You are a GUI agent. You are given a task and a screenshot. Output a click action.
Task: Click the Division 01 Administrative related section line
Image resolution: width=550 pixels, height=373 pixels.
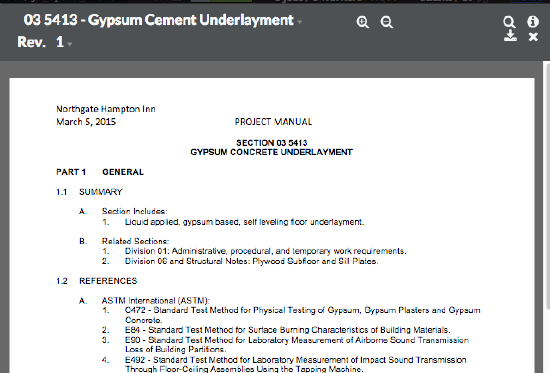(266, 251)
